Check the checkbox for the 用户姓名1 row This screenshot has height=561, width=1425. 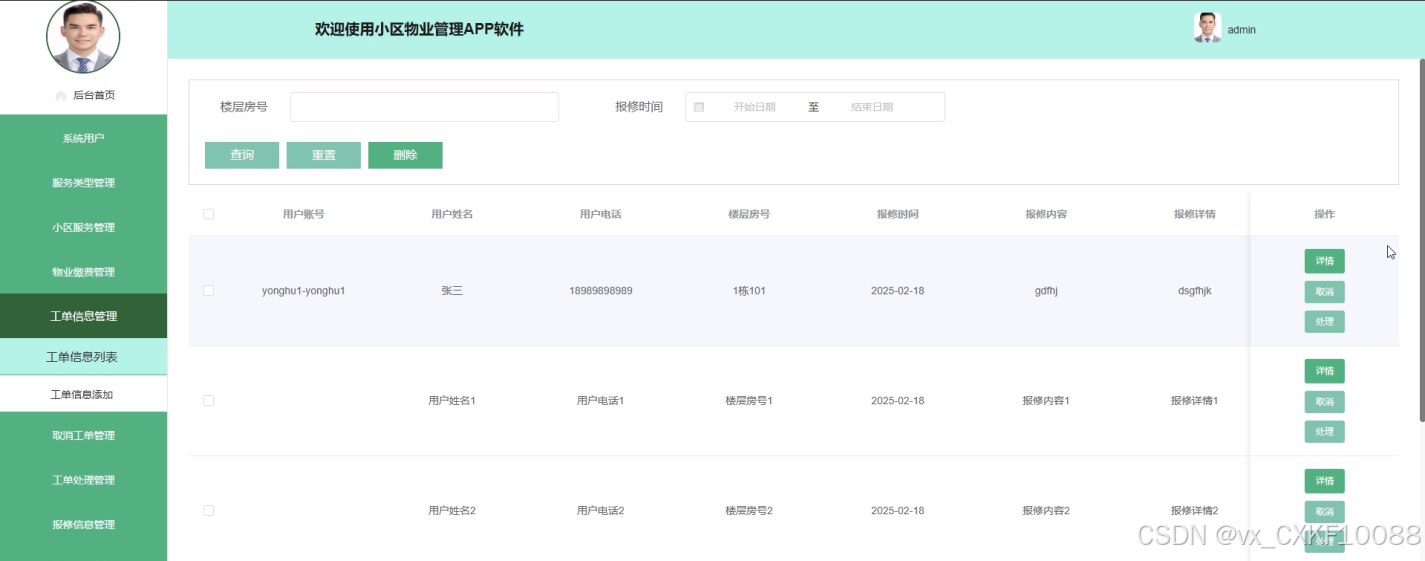tap(208, 400)
